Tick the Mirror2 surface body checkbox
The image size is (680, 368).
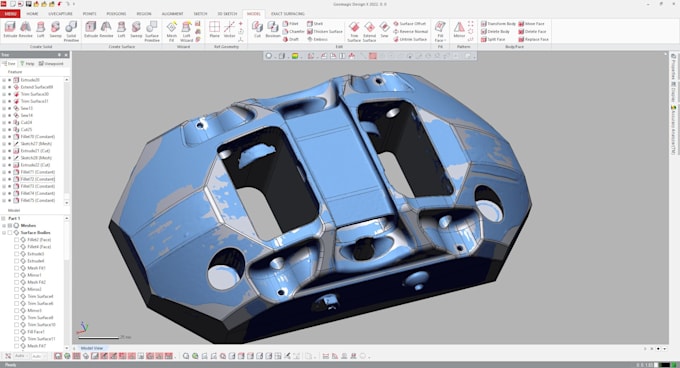[x=16, y=289]
